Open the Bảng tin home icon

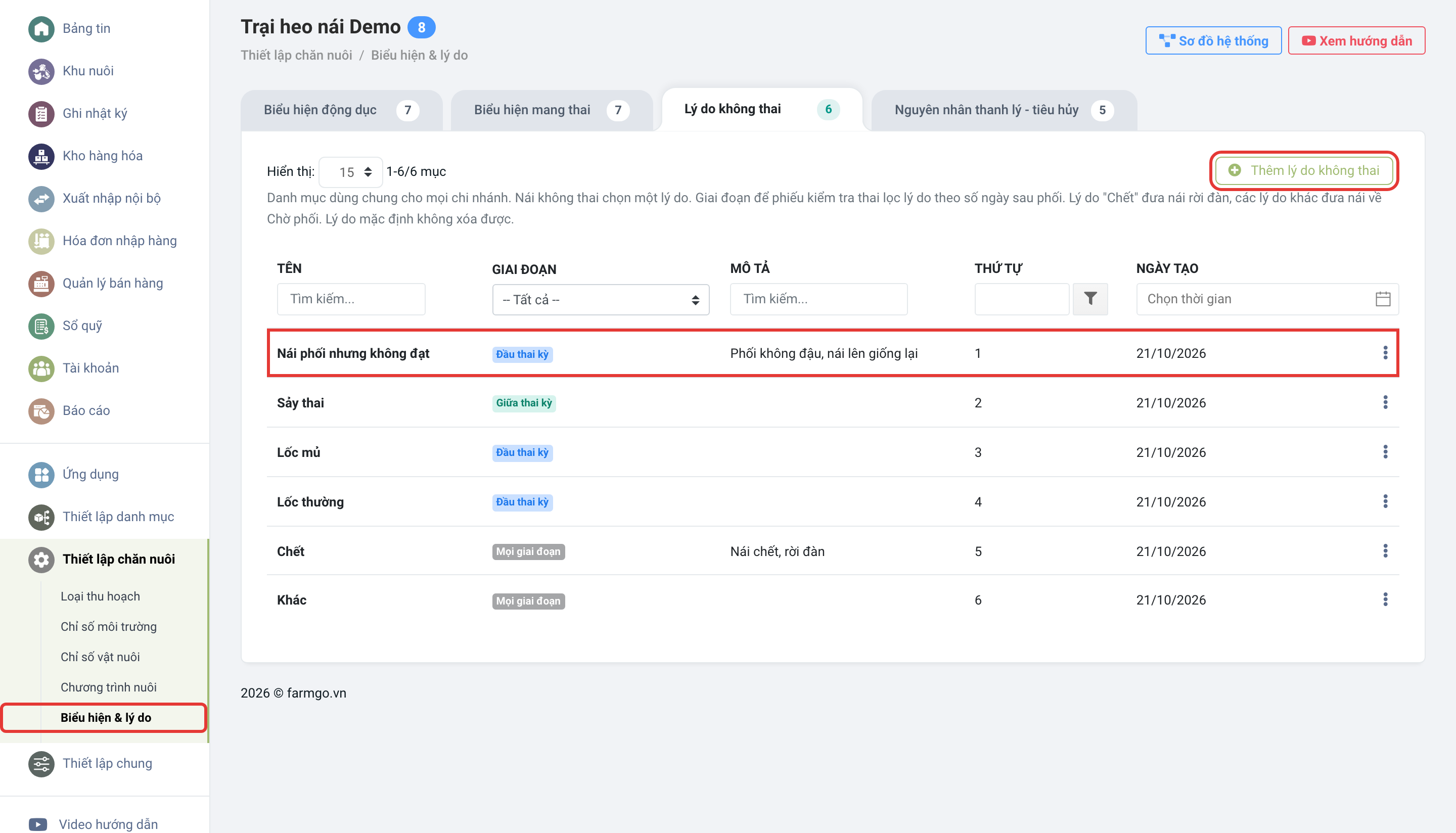pyautogui.click(x=41, y=29)
